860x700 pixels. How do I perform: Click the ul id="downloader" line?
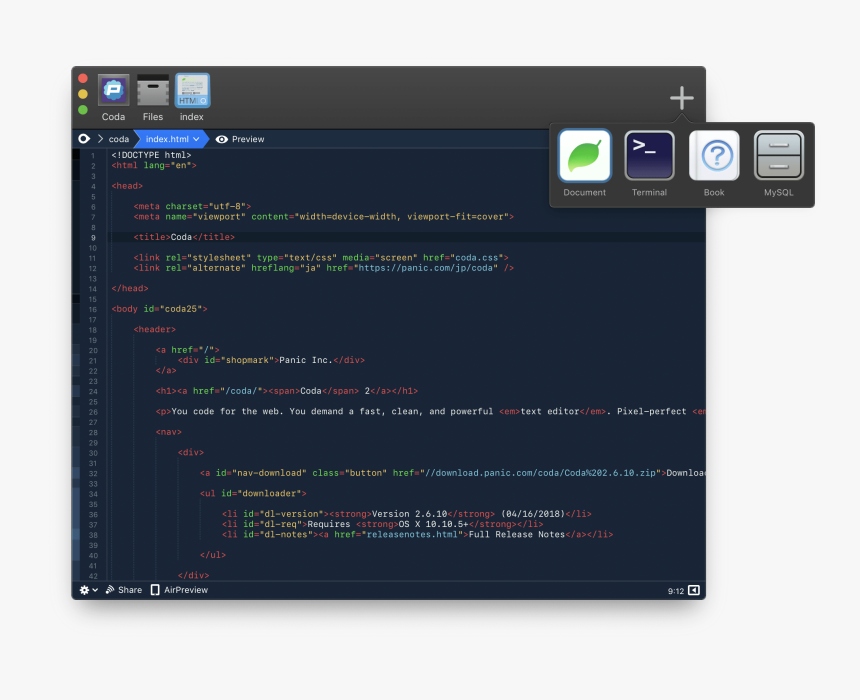253,493
